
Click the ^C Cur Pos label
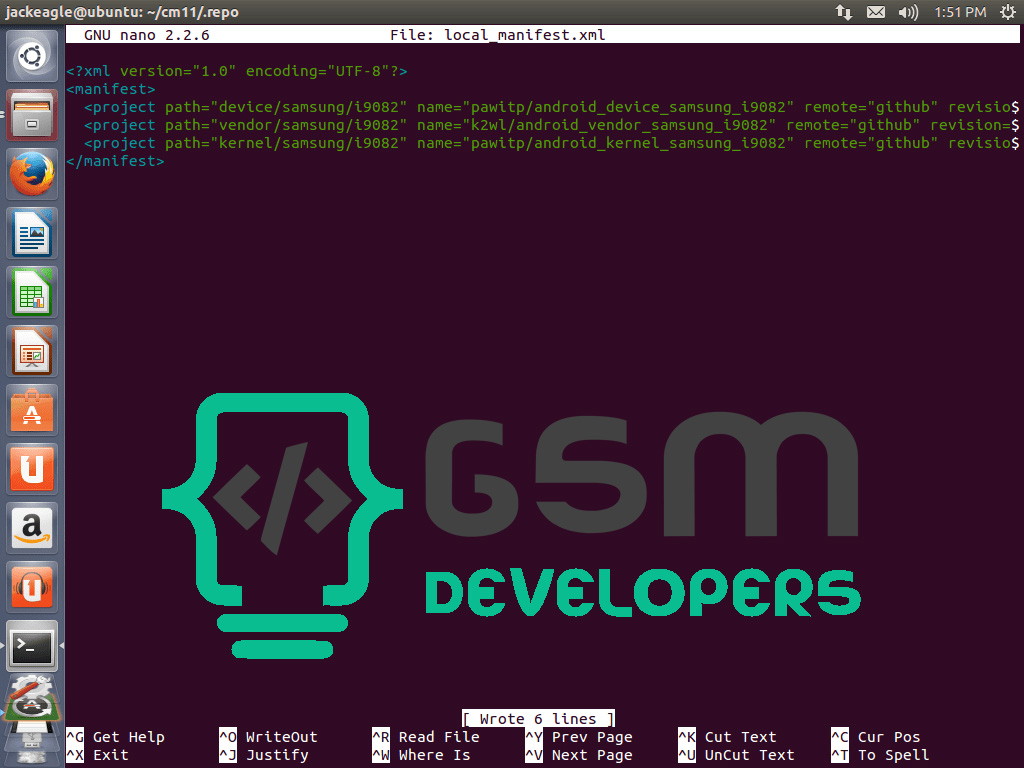(876, 737)
